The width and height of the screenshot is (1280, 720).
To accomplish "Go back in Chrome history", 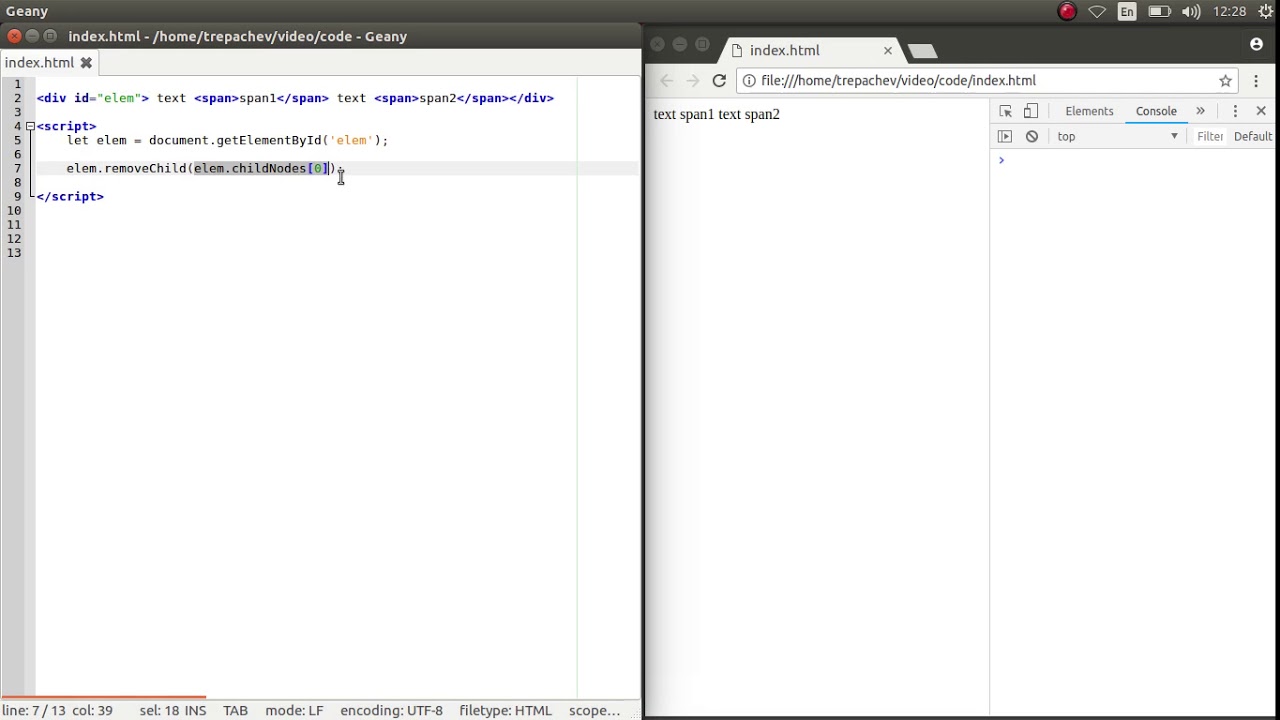I will click(x=667, y=81).
